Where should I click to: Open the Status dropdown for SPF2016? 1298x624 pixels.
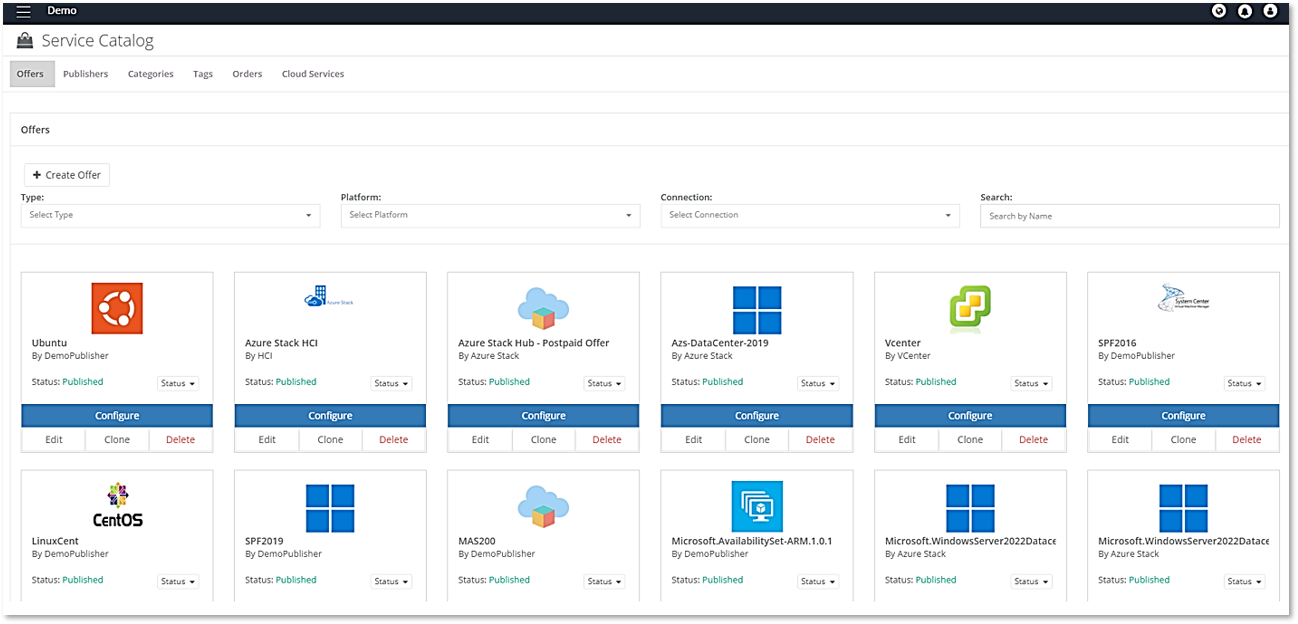(1244, 384)
